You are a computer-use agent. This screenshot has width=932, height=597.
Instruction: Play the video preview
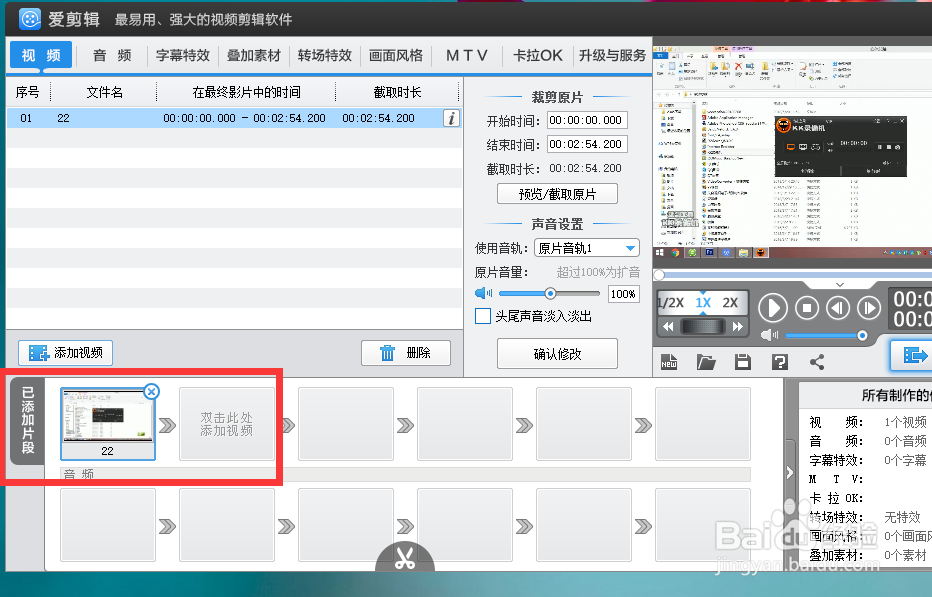[x=773, y=308]
